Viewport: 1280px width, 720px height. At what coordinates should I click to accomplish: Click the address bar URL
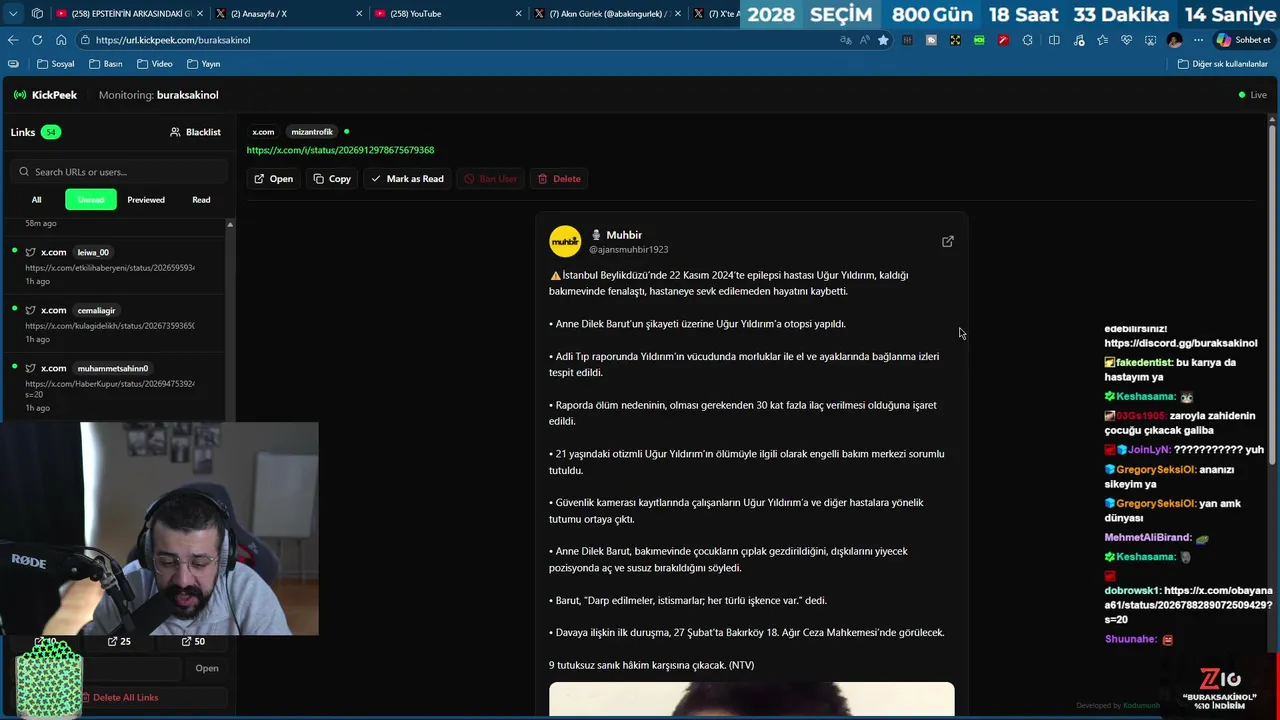coord(173,40)
